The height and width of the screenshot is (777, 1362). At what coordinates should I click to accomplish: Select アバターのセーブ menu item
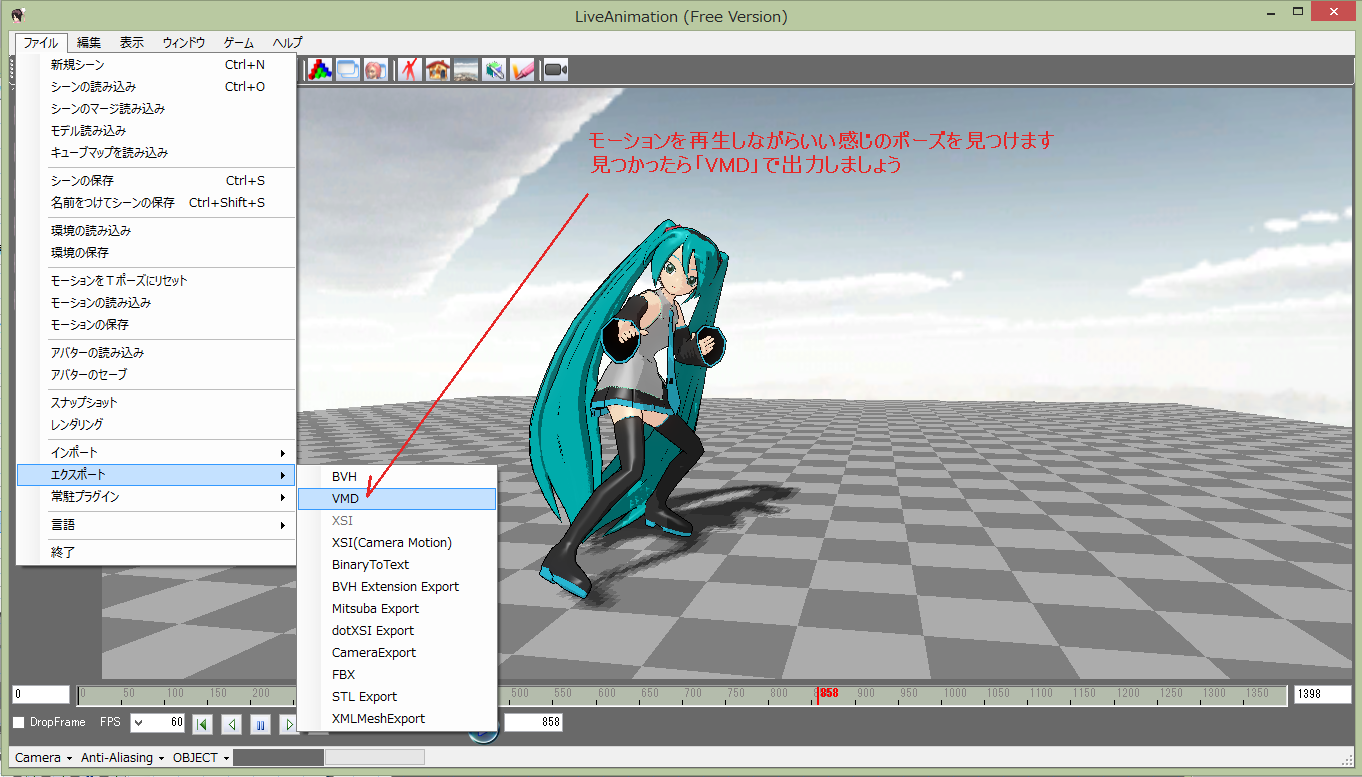pos(157,375)
